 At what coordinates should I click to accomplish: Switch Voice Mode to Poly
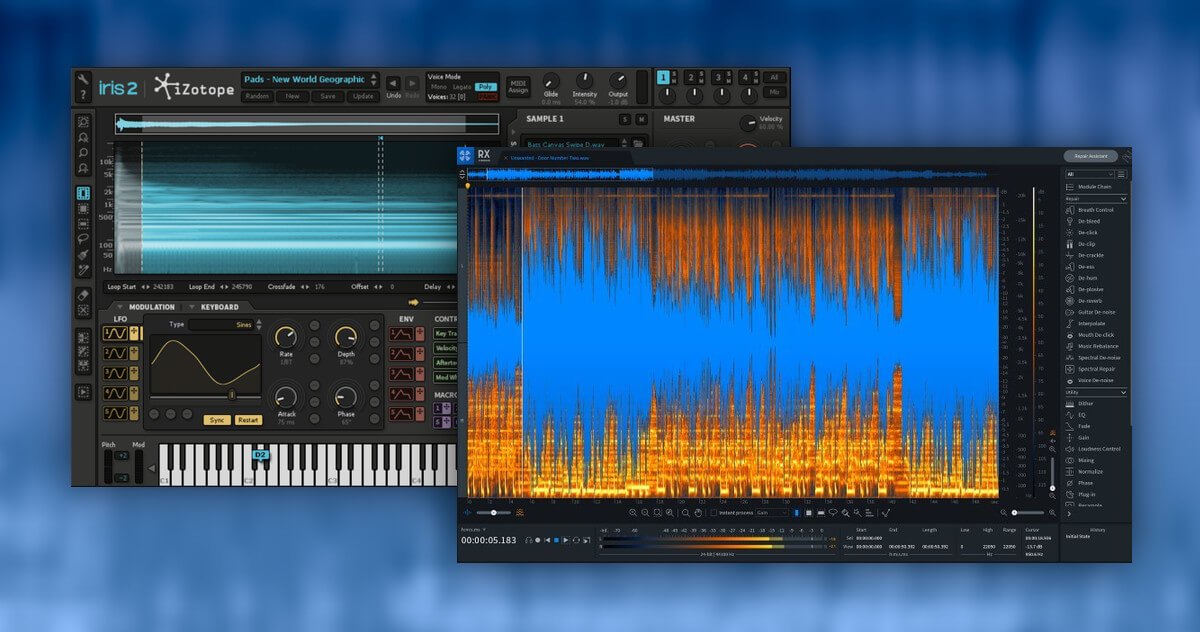coord(486,87)
